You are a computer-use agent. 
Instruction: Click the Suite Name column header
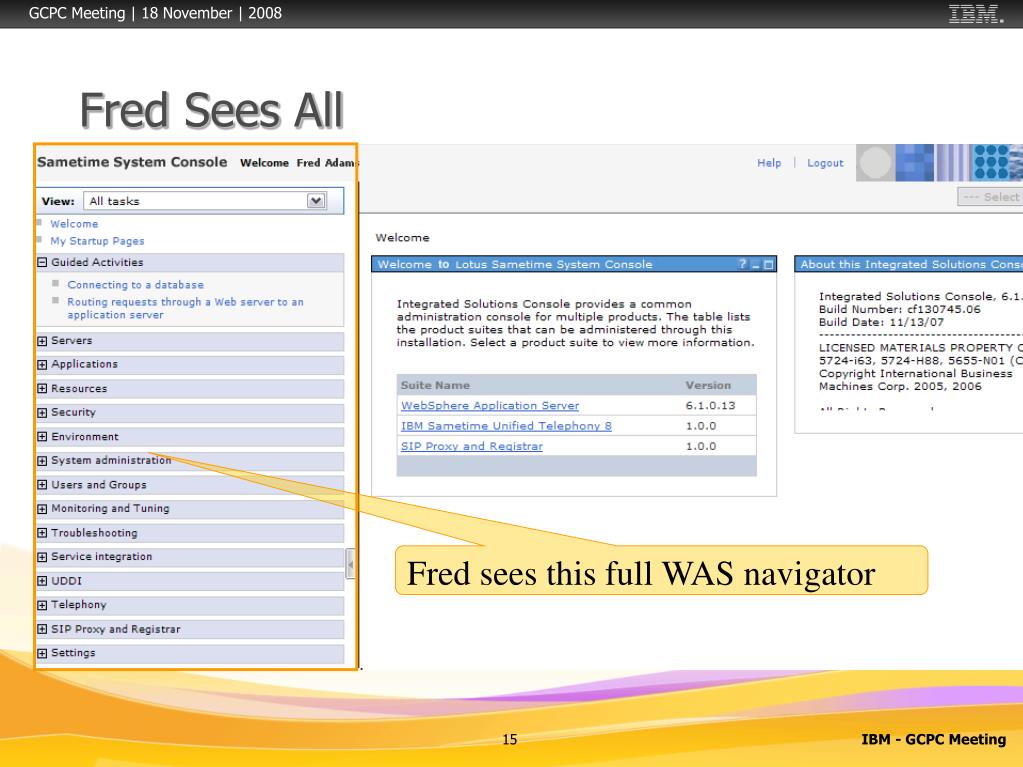[435, 385]
